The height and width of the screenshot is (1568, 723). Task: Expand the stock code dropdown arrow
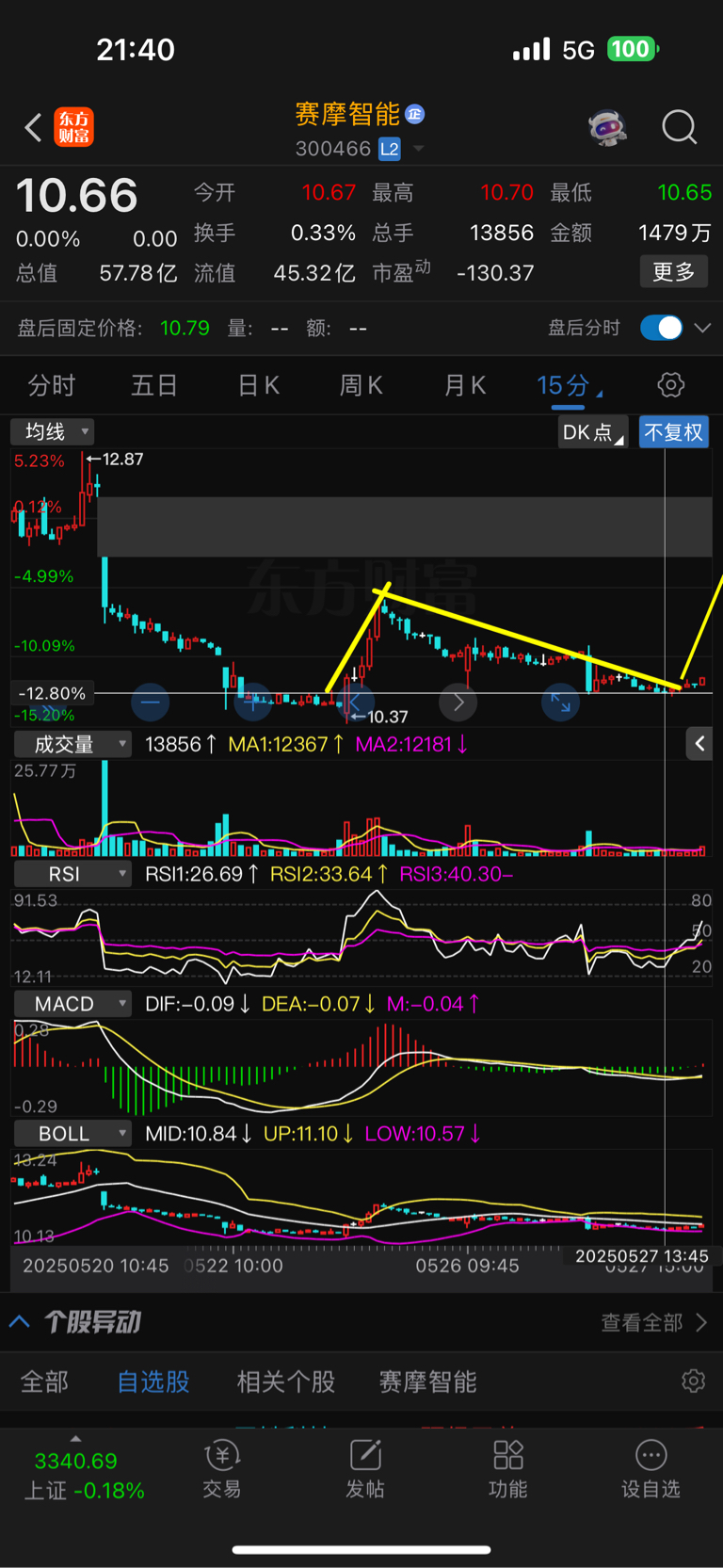418,149
